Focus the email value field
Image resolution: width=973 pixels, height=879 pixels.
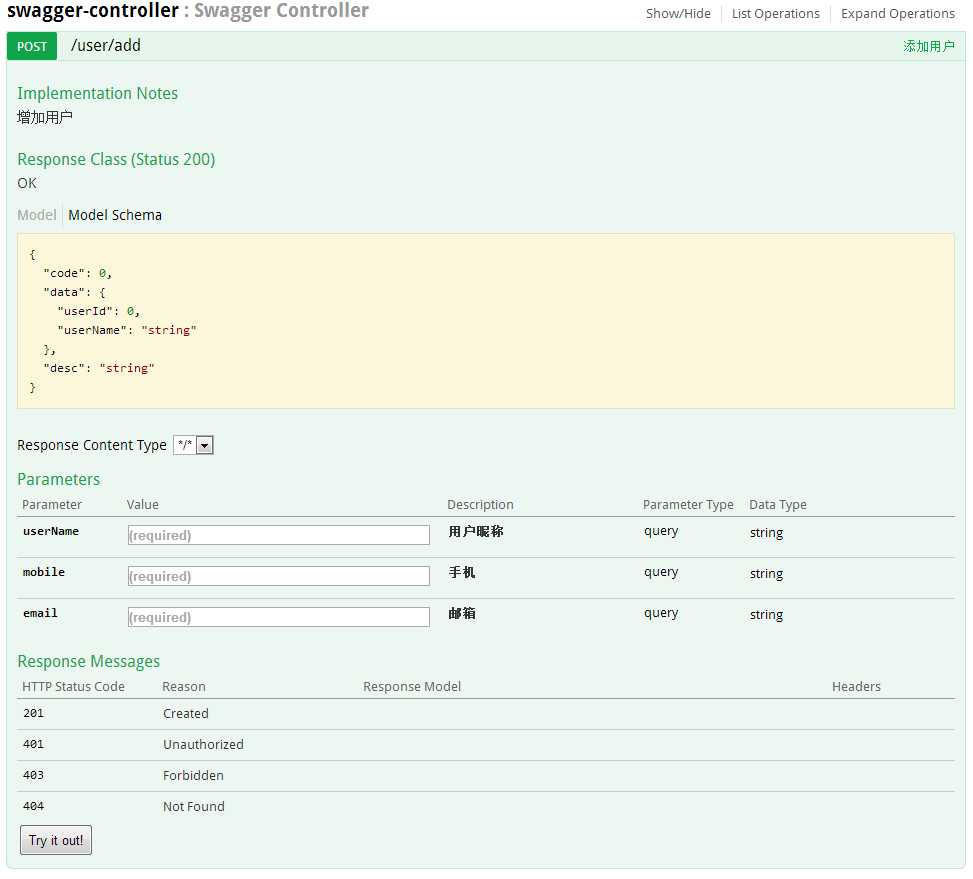(x=279, y=617)
